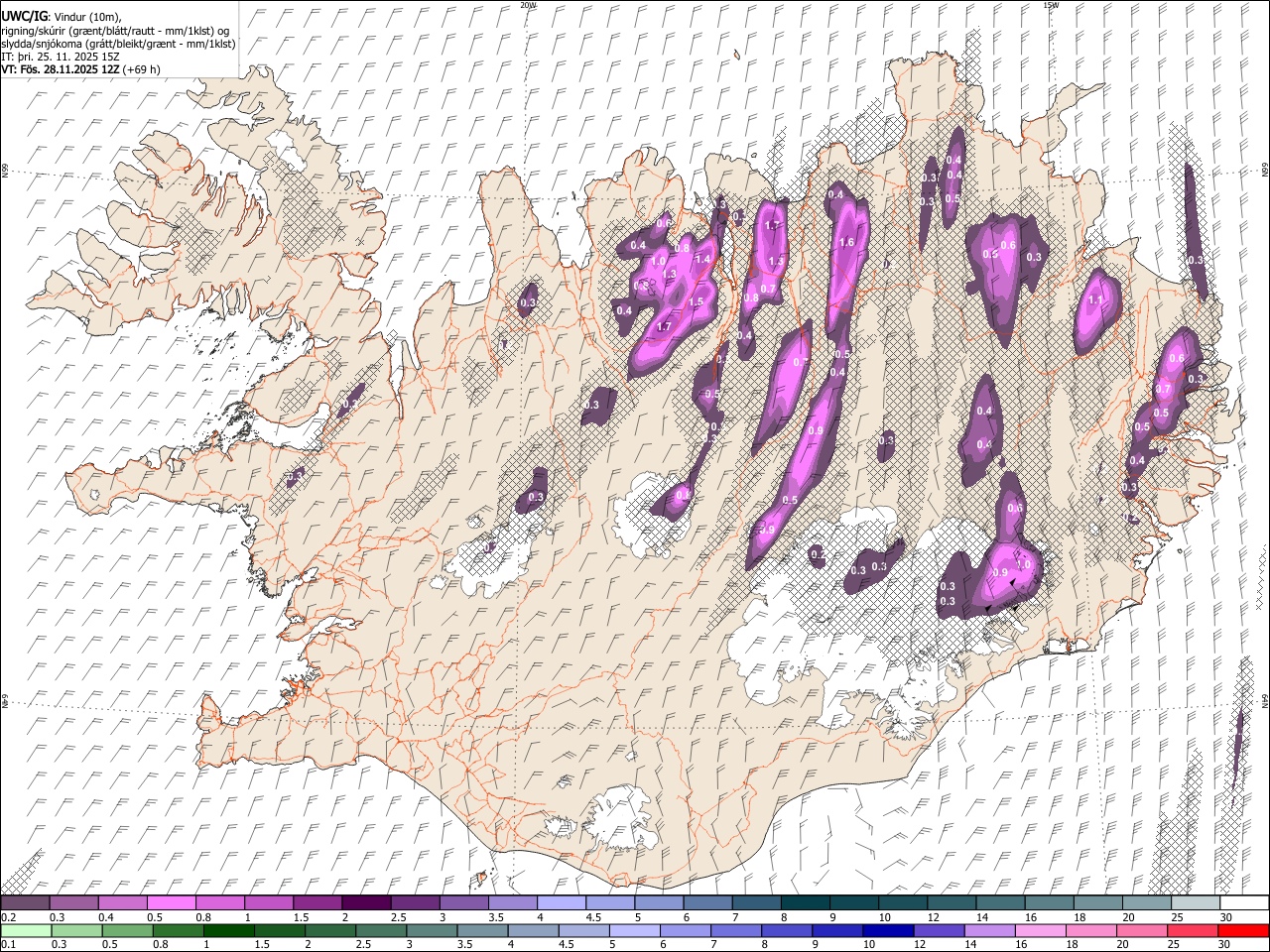Click the pale grey swatch labeled 25 in upper legend

(1195, 903)
